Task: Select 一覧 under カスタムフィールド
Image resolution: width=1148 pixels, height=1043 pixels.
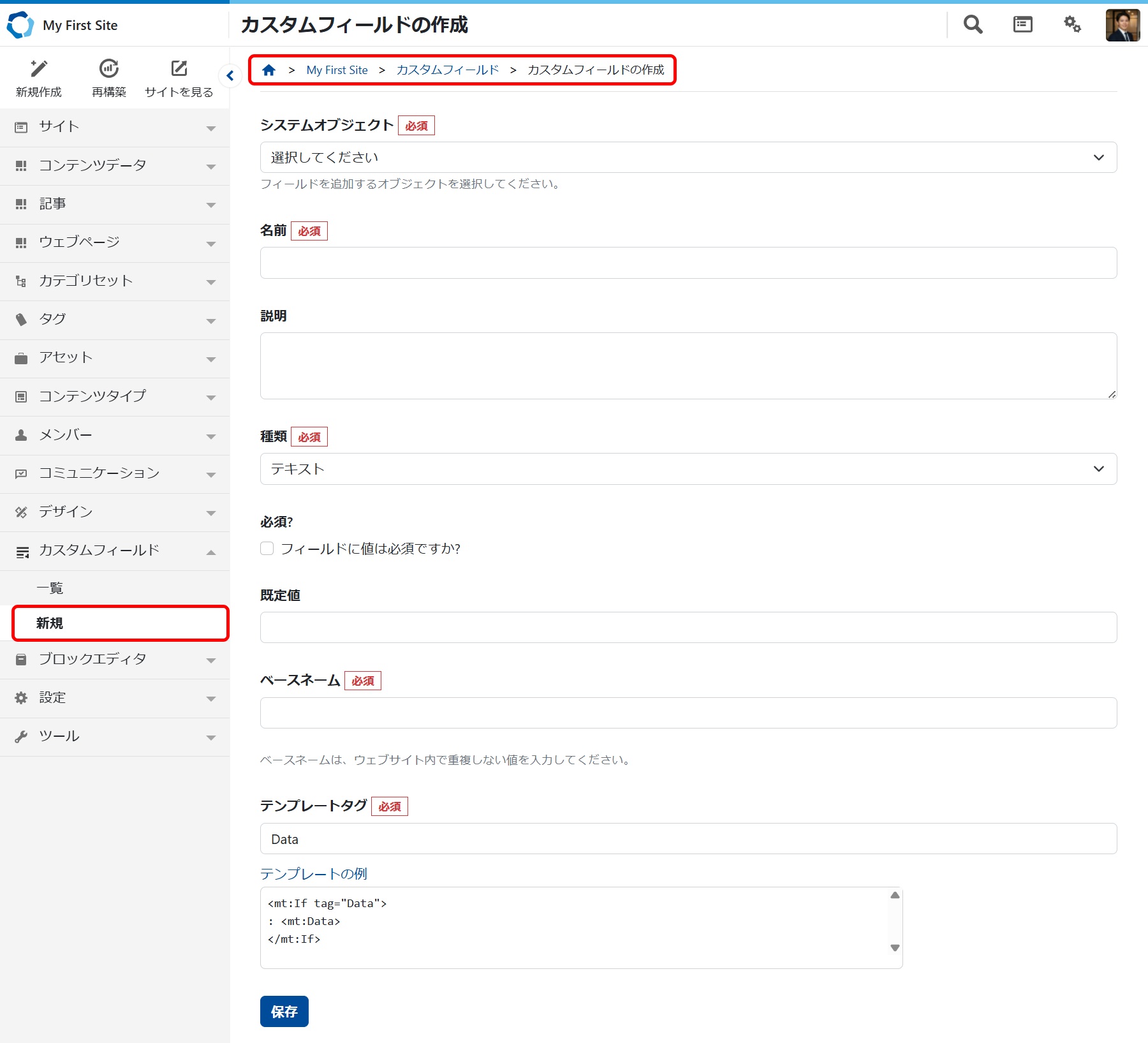Action: 50,588
